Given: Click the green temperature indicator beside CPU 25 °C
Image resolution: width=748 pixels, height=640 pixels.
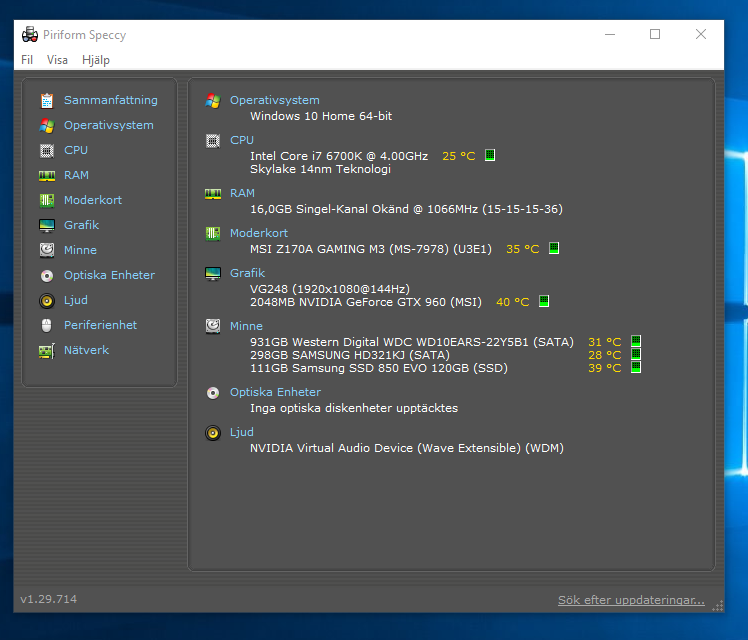Looking at the screenshot, I should pos(490,155).
